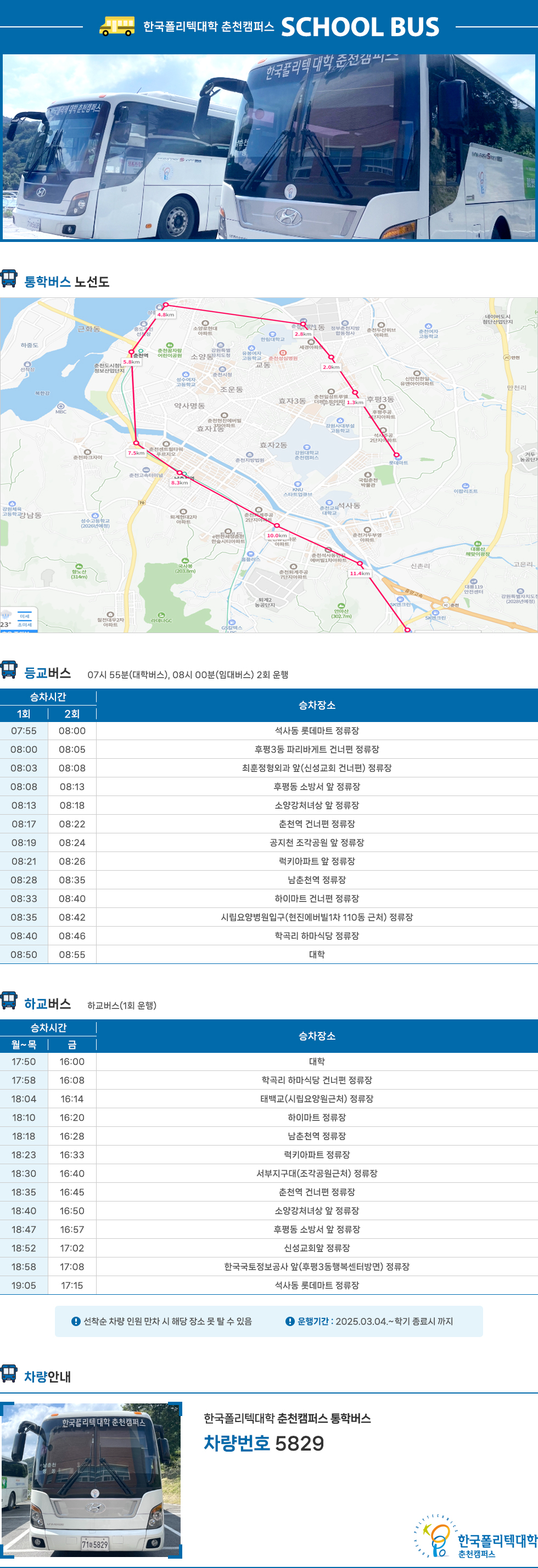The height and width of the screenshot is (1568, 538).
Task: Click 태백교(시립요양원근처) 정류장
Action: pos(317,1099)
